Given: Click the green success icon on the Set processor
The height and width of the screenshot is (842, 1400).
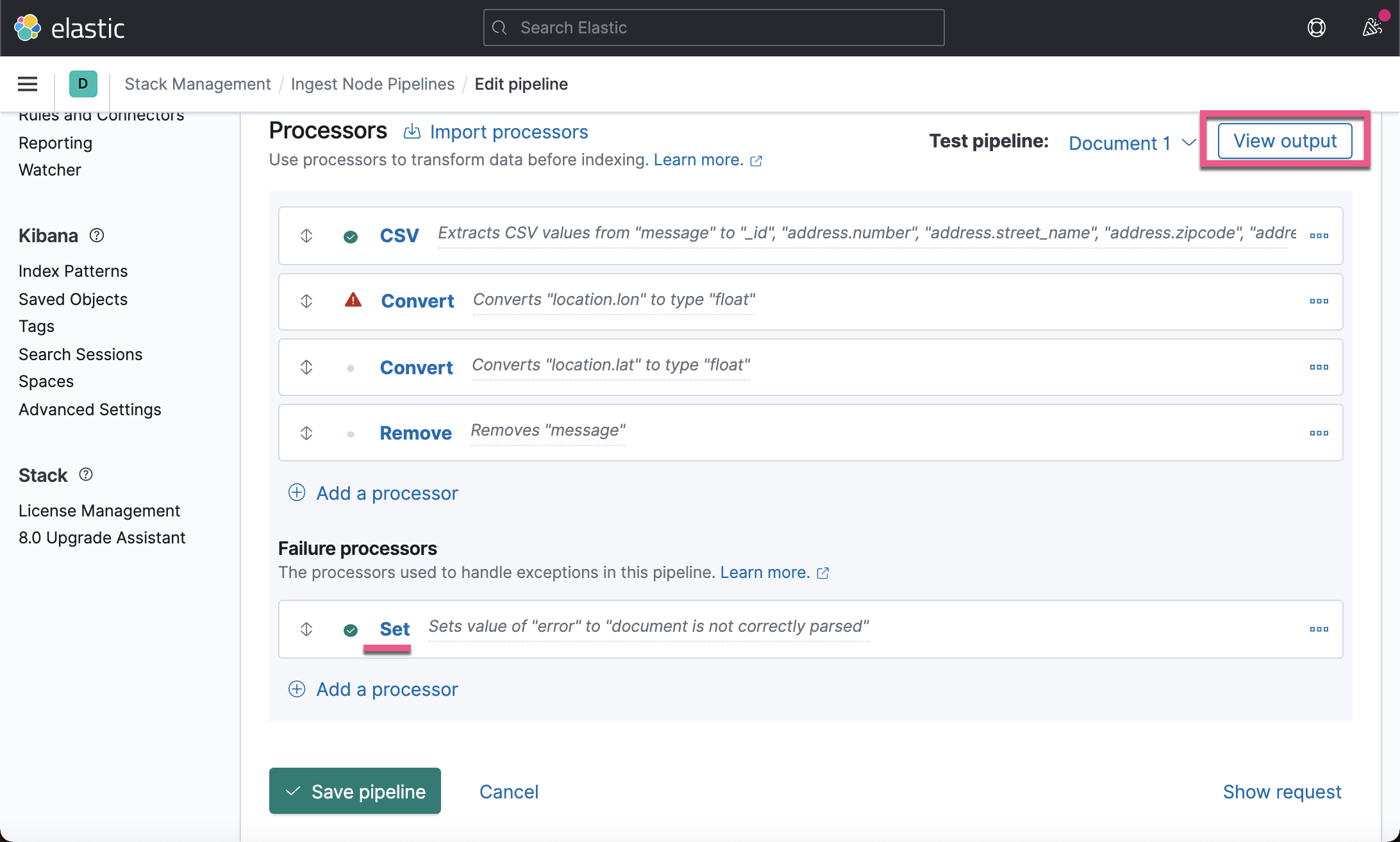Looking at the screenshot, I should (351, 629).
